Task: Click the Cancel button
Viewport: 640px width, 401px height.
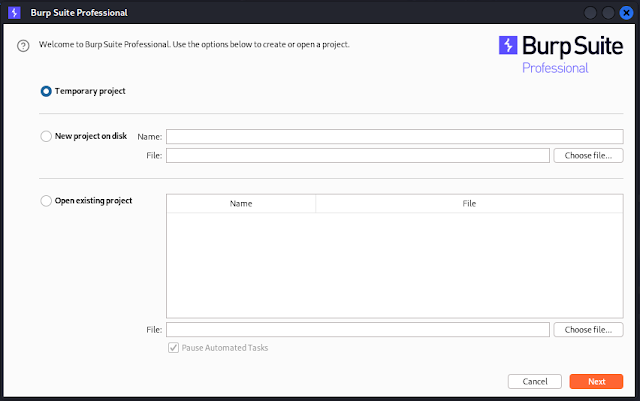Action: (x=535, y=381)
